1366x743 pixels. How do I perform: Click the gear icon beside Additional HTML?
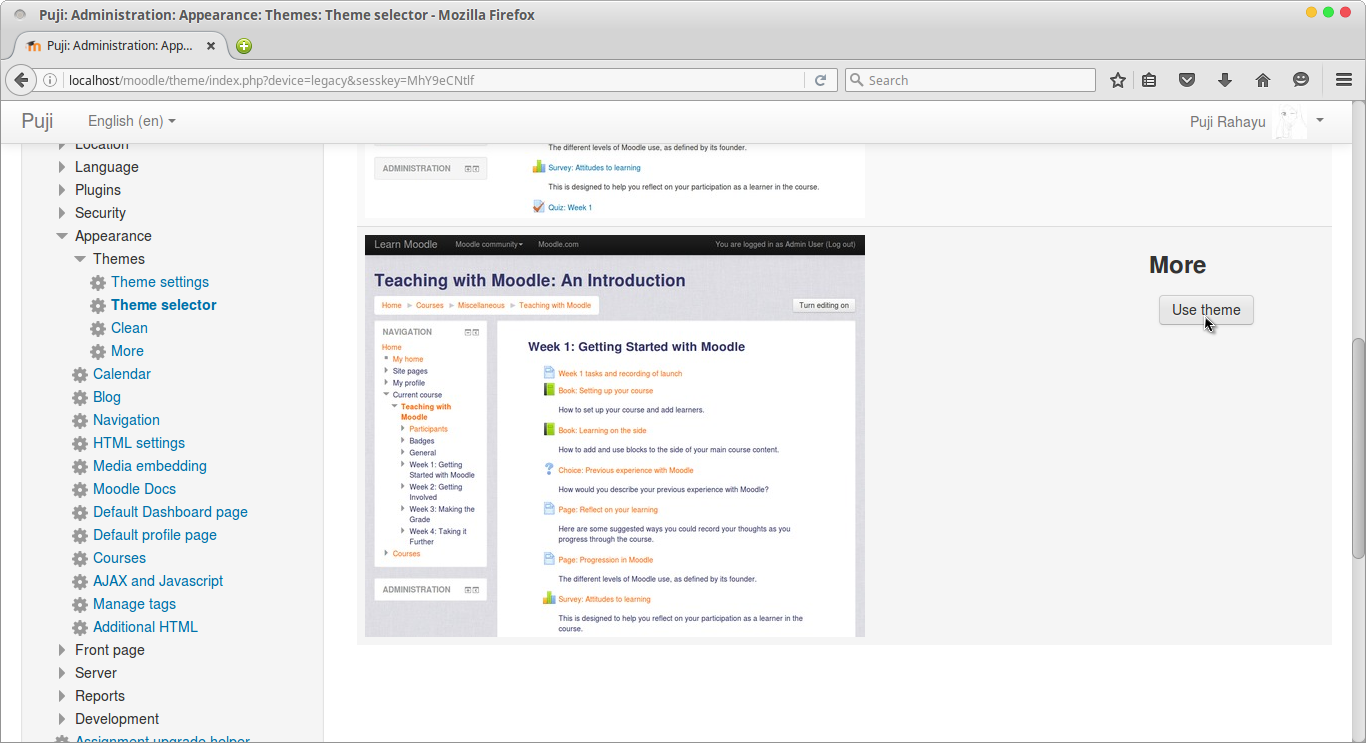click(x=79, y=627)
